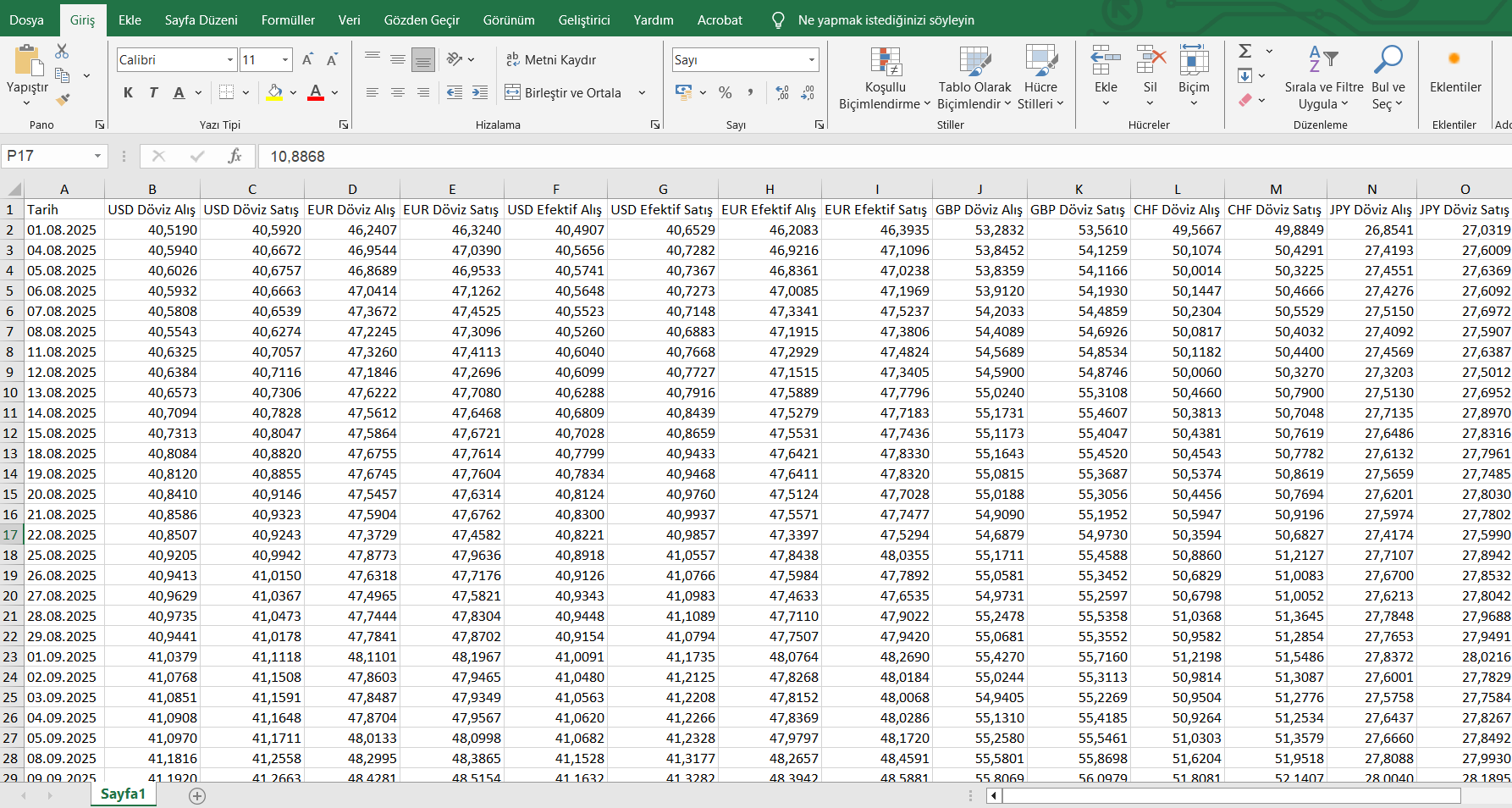Viewport: 1512px width, 808px height.
Task: Click the Format Painter brush icon
Action: [x=62, y=99]
